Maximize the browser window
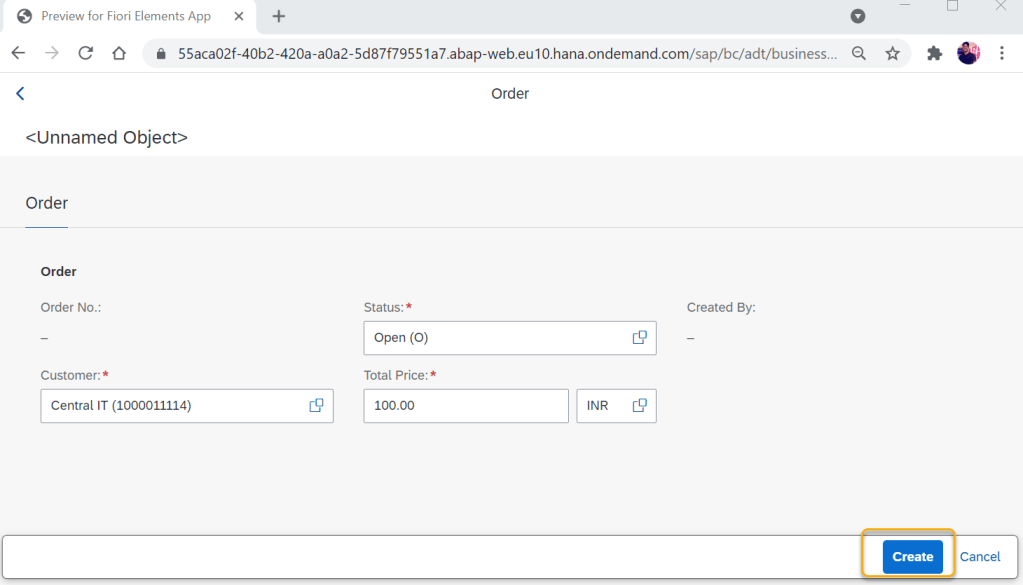This screenshot has width=1023, height=585. click(x=953, y=6)
